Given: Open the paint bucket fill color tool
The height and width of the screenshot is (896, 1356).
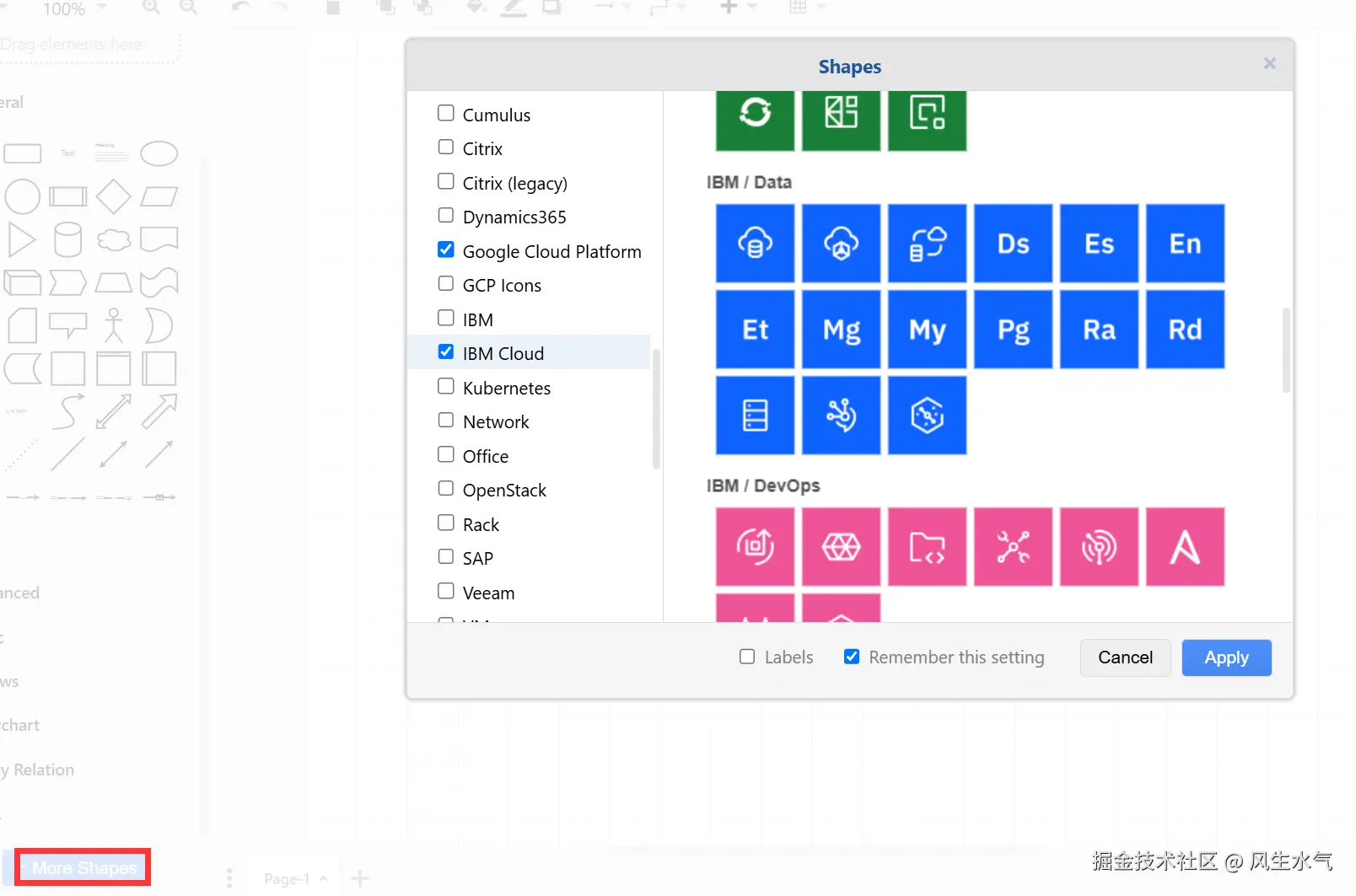Looking at the screenshot, I should (476, 8).
